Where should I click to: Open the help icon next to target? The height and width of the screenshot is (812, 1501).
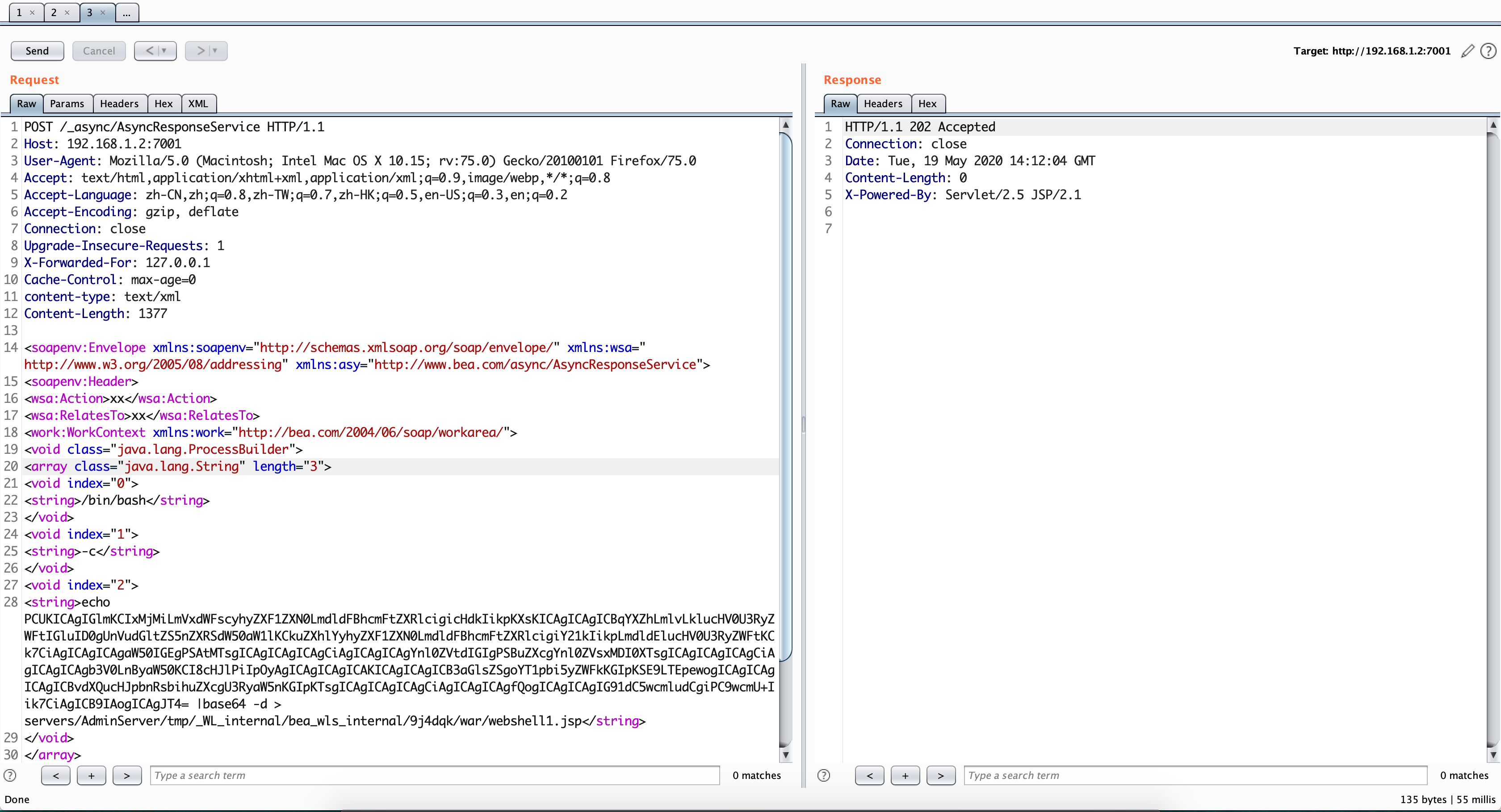1488,51
